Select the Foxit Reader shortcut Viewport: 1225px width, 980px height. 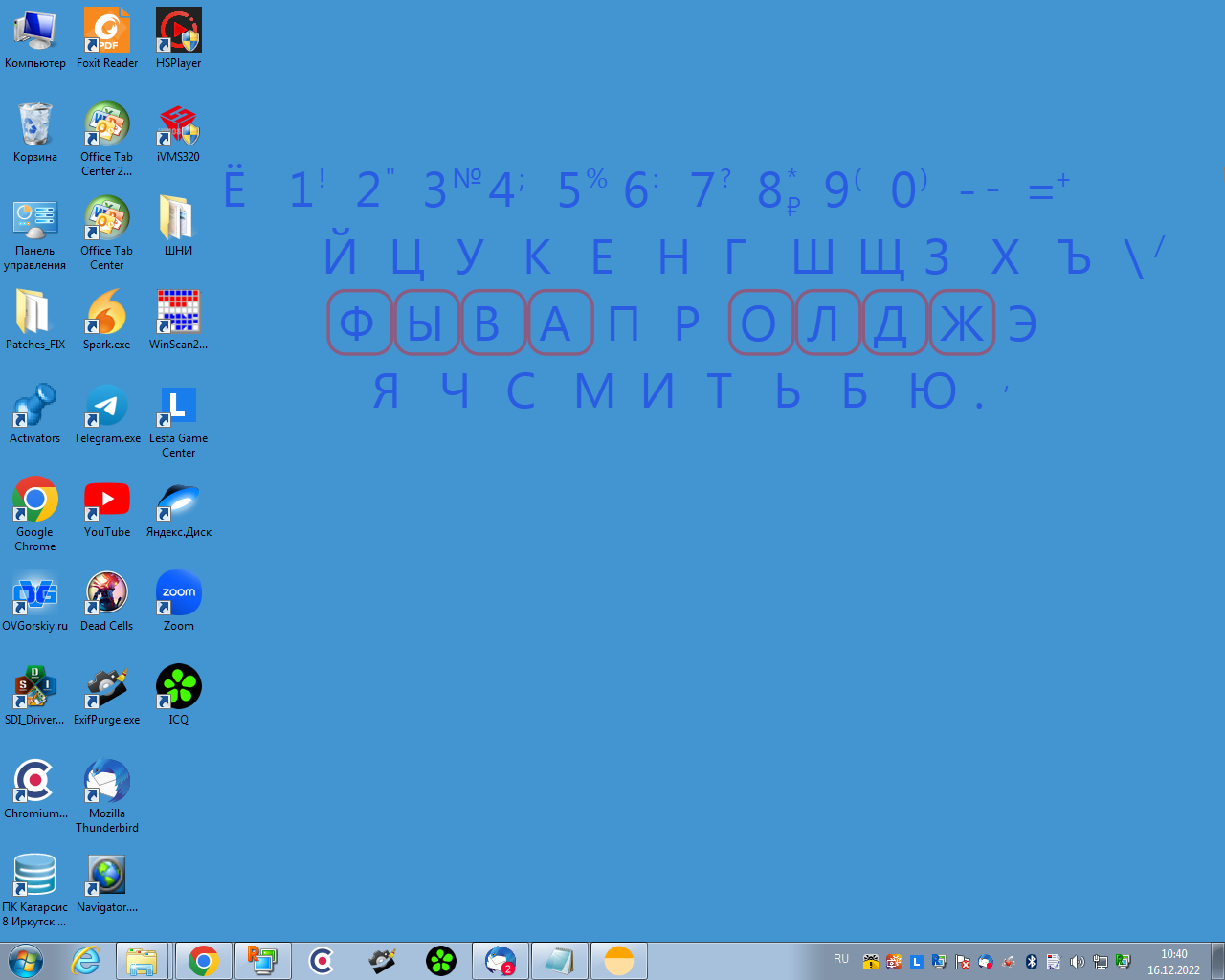[107, 39]
